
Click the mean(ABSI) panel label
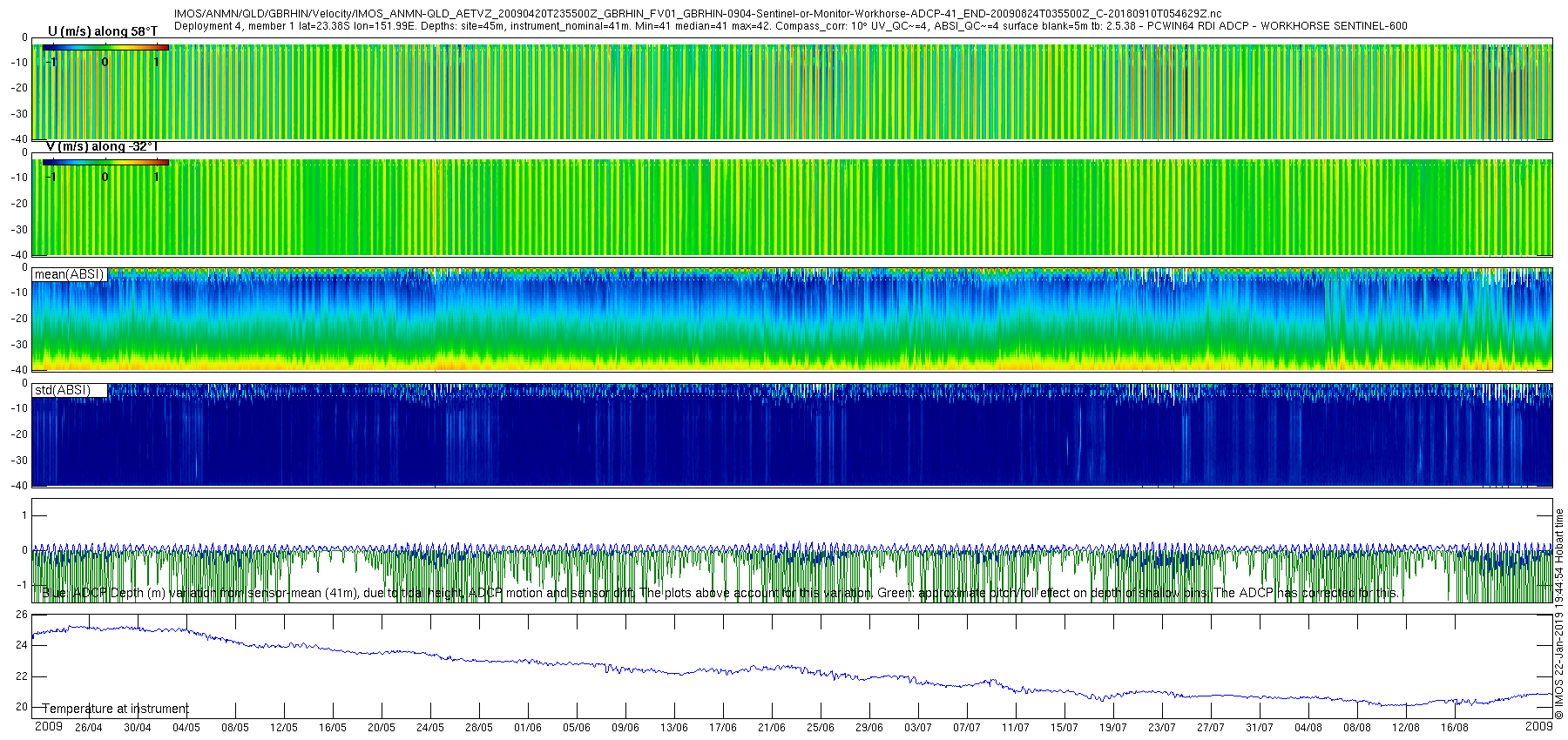(70, 274)
